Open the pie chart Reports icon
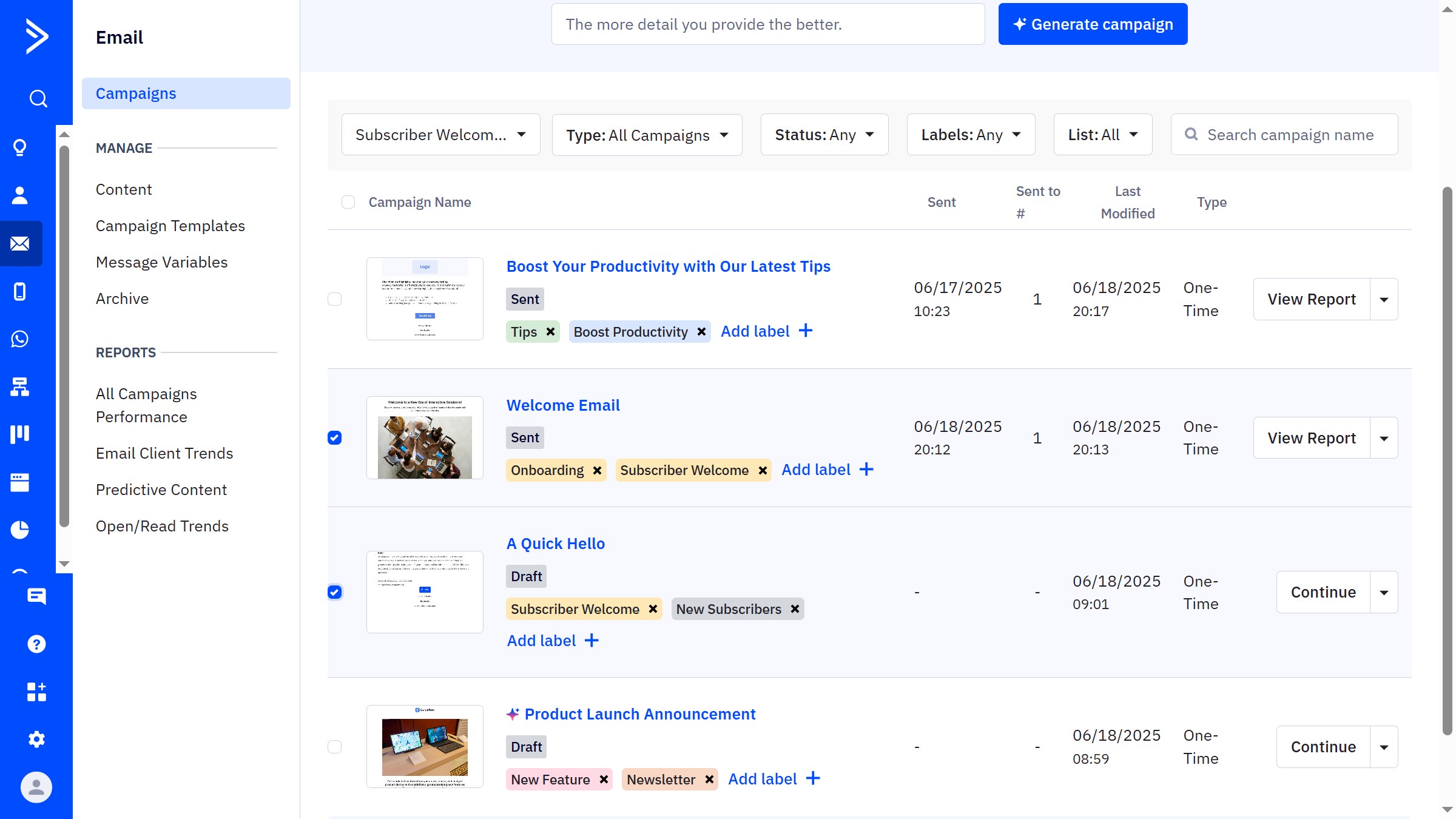 (20, 530)
